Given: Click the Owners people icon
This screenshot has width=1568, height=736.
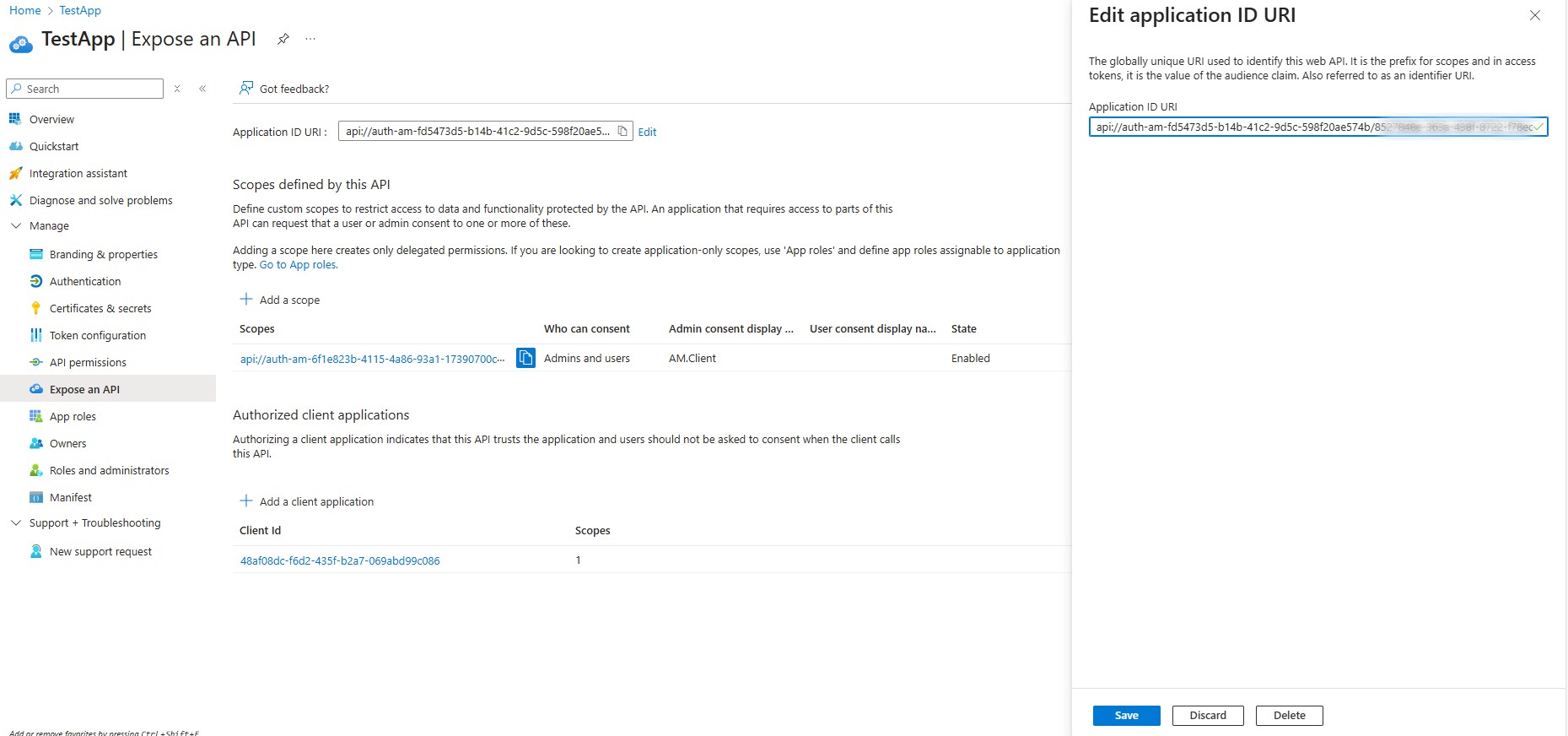Looking at the screenshot, I should (x=35, y=443).
